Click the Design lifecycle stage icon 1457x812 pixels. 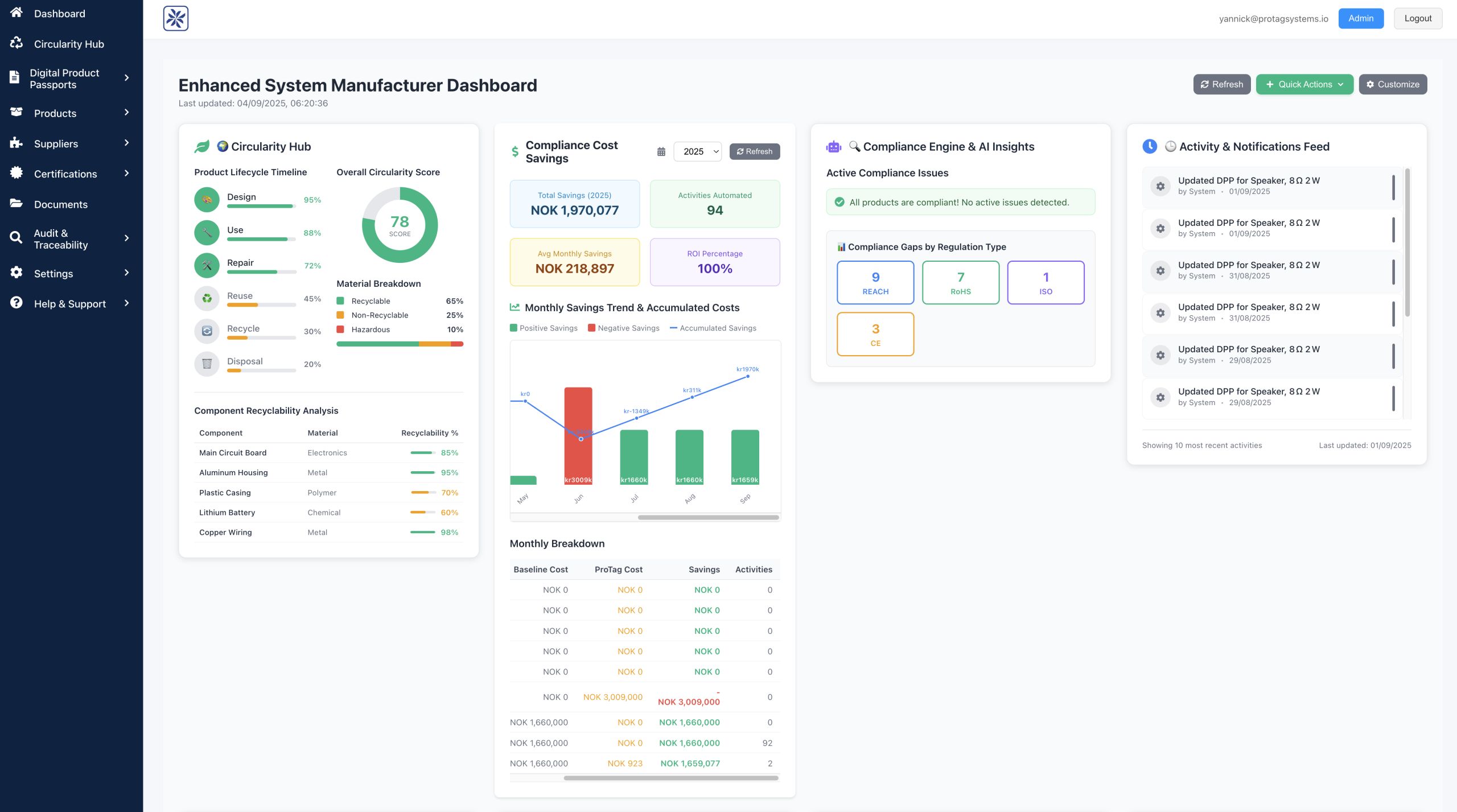[x=207, y=200]
